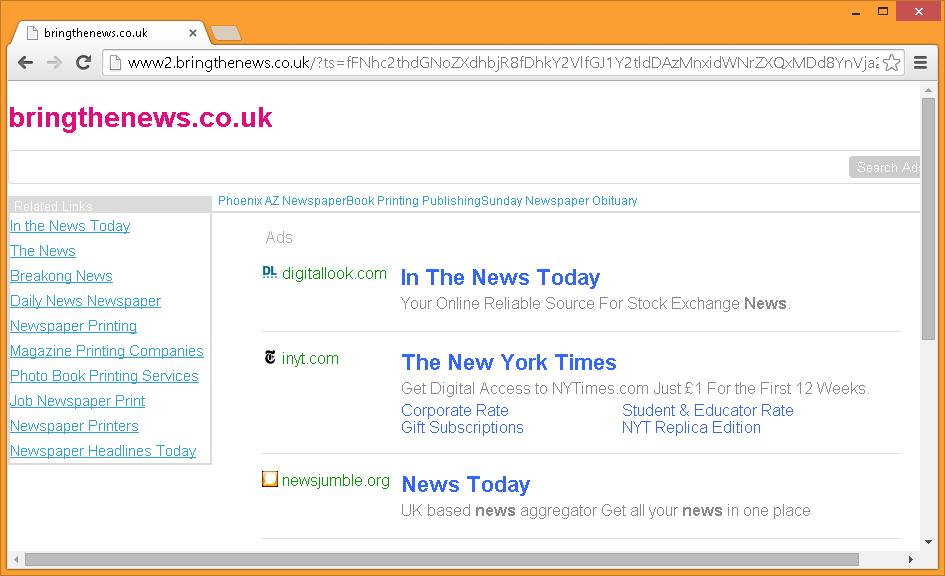Click the newsjumble.org favicon
The width and height of the screenshot is (945, 576).
point(270,479)
